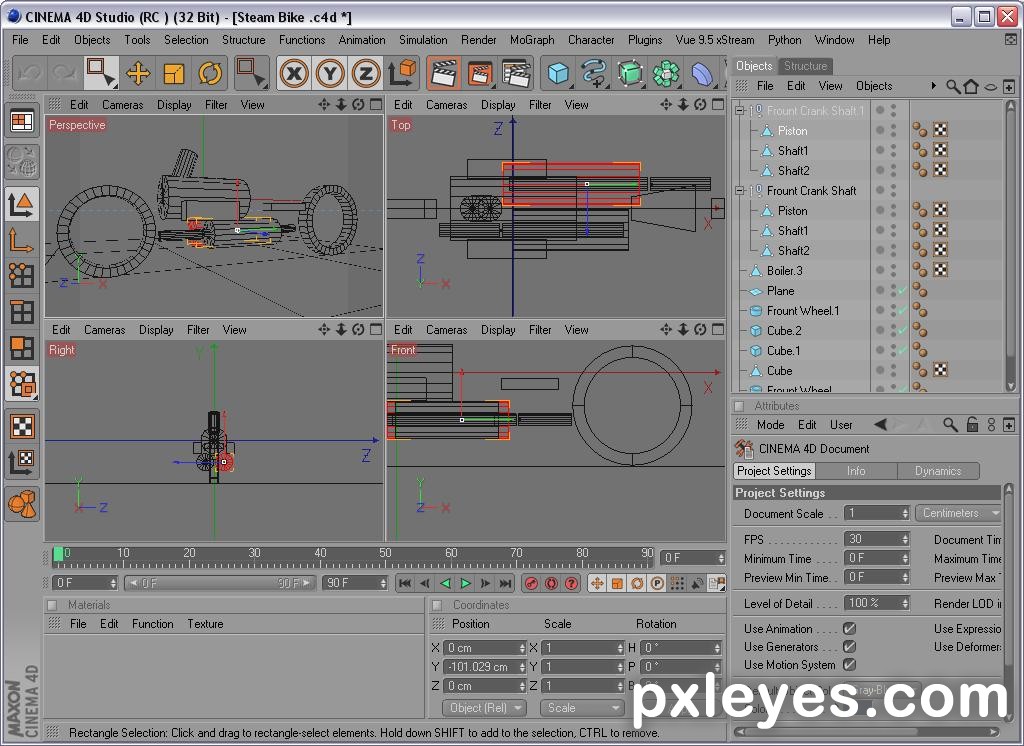The image size is (1024, 746).
Task: Toggle the Use Generators checkbox
Action: [x=849, y=647]
